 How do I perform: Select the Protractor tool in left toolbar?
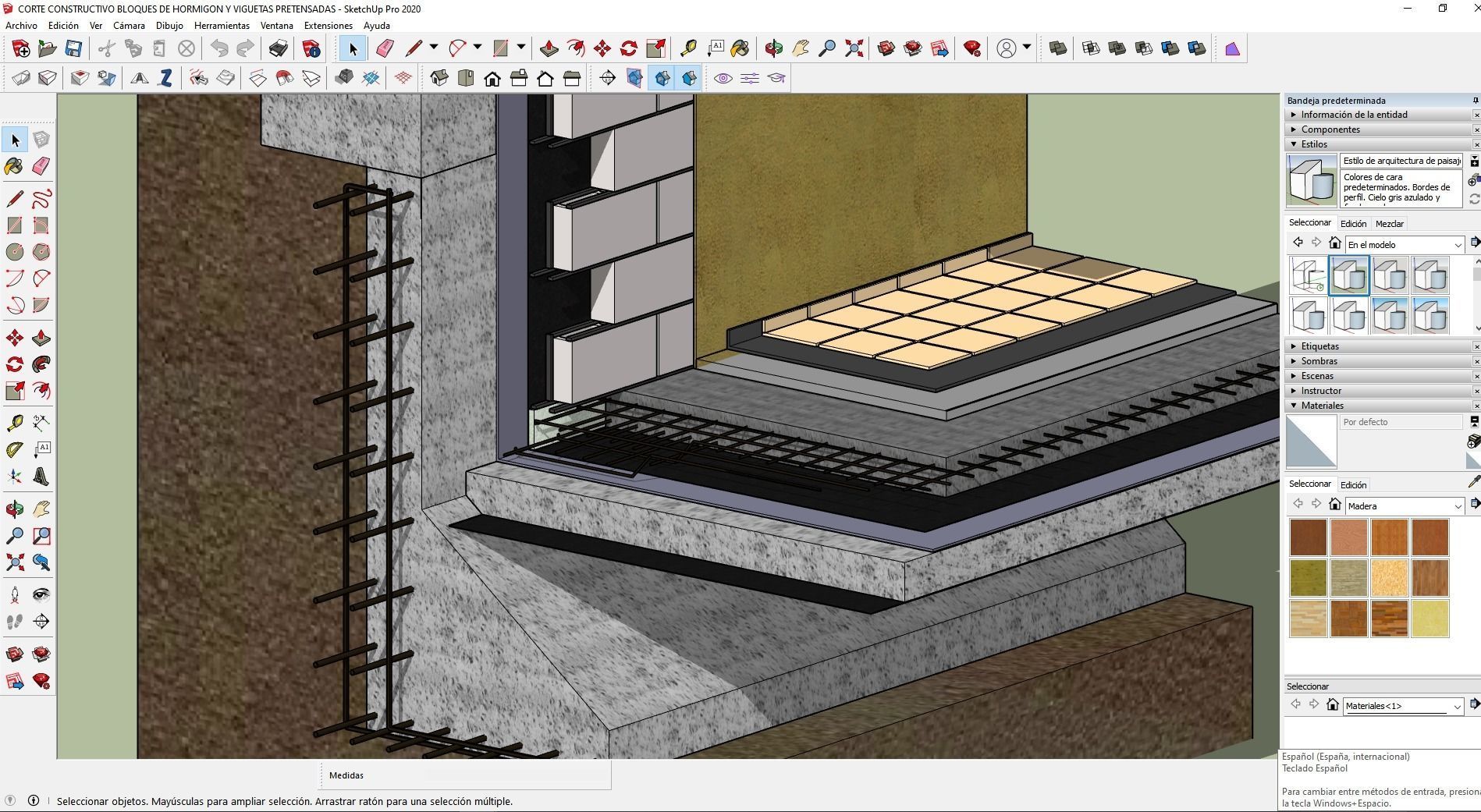(14, 449)
